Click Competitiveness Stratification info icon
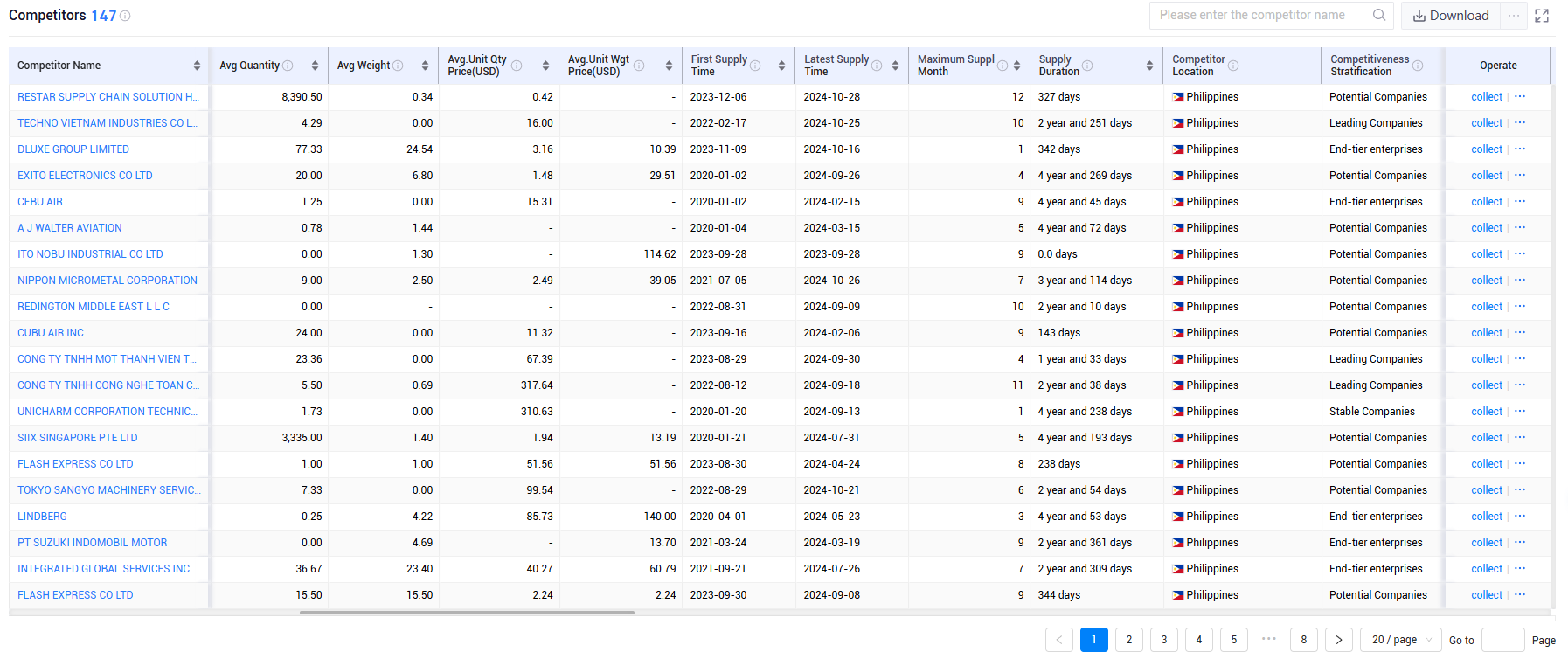1568x659 pixels. pos(1418,66)
